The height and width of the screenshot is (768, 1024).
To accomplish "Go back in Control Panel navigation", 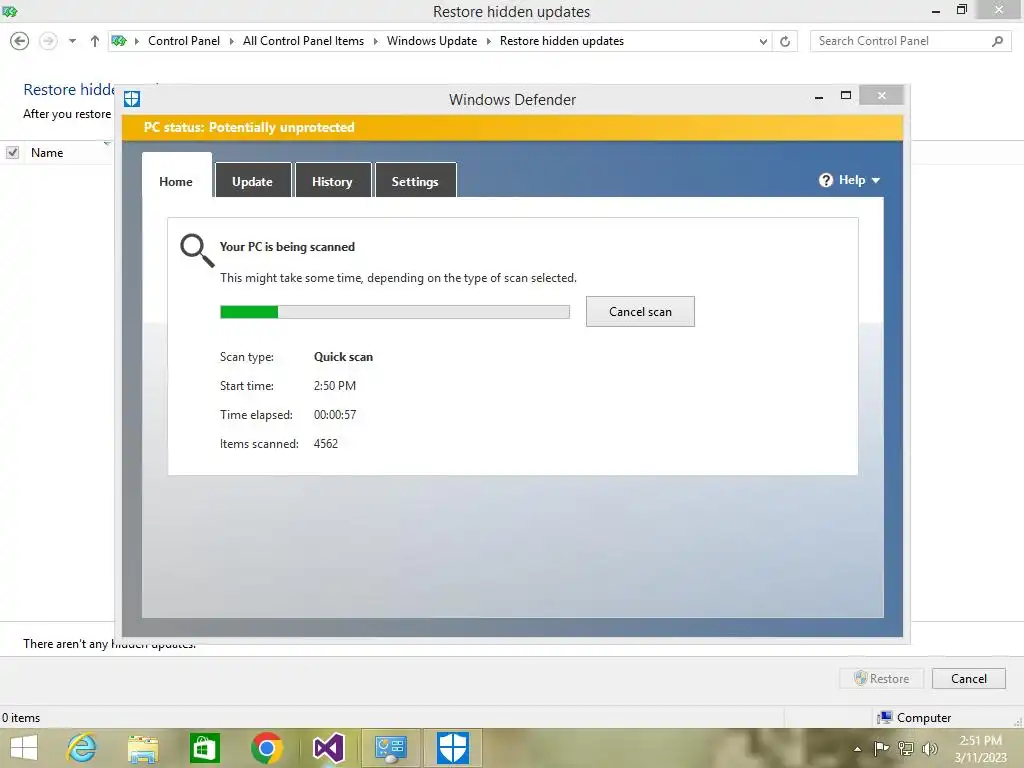I will [20, 41].
